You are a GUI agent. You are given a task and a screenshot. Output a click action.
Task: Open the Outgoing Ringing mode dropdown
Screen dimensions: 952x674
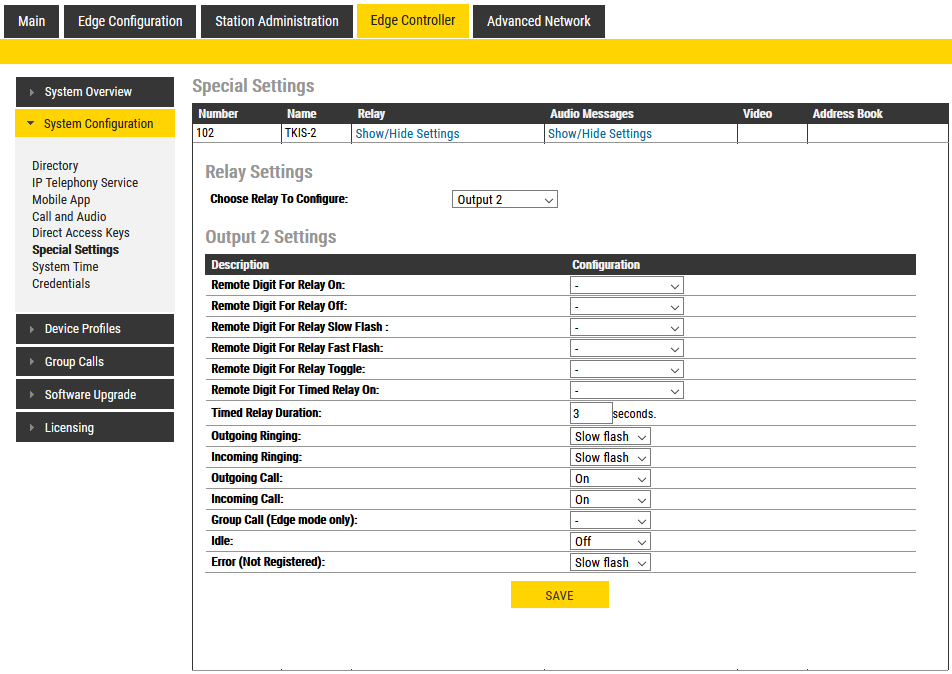[x=610, y=437]
